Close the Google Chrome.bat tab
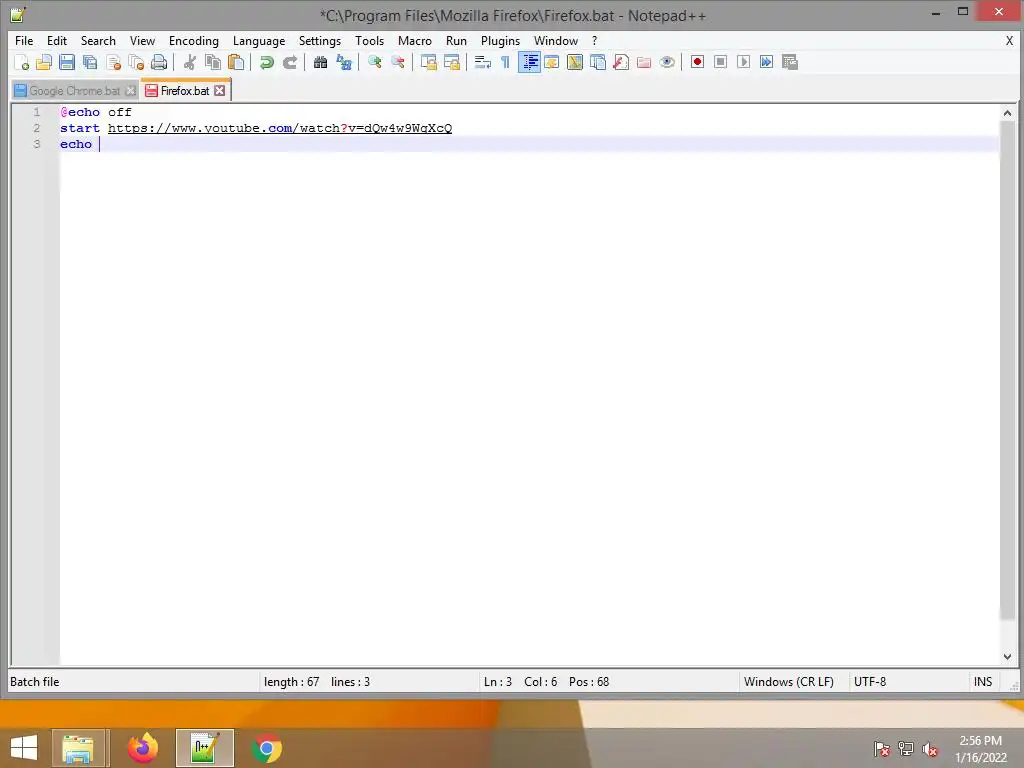The image size is (1024, 768). tap(131, 91)
